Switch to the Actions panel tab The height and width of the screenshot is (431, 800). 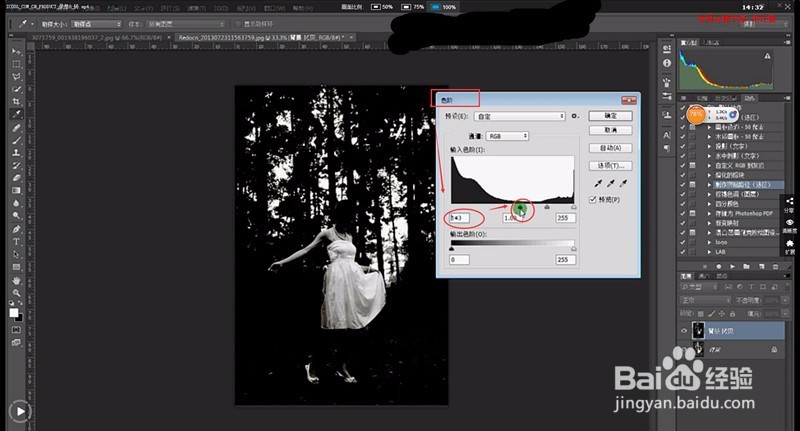click(749, 98)
